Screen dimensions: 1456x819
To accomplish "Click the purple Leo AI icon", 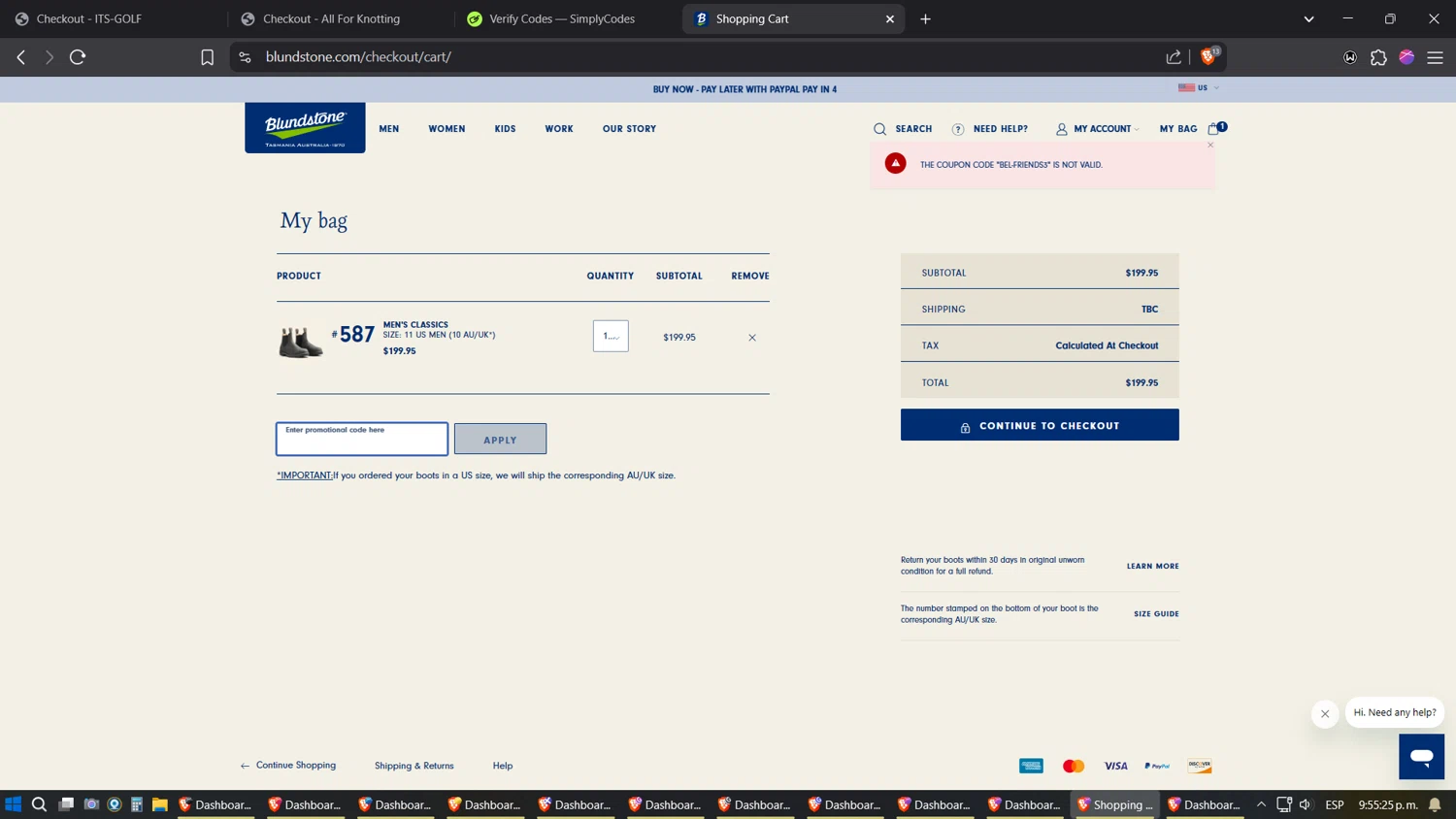I will (x=1406, y=57).
